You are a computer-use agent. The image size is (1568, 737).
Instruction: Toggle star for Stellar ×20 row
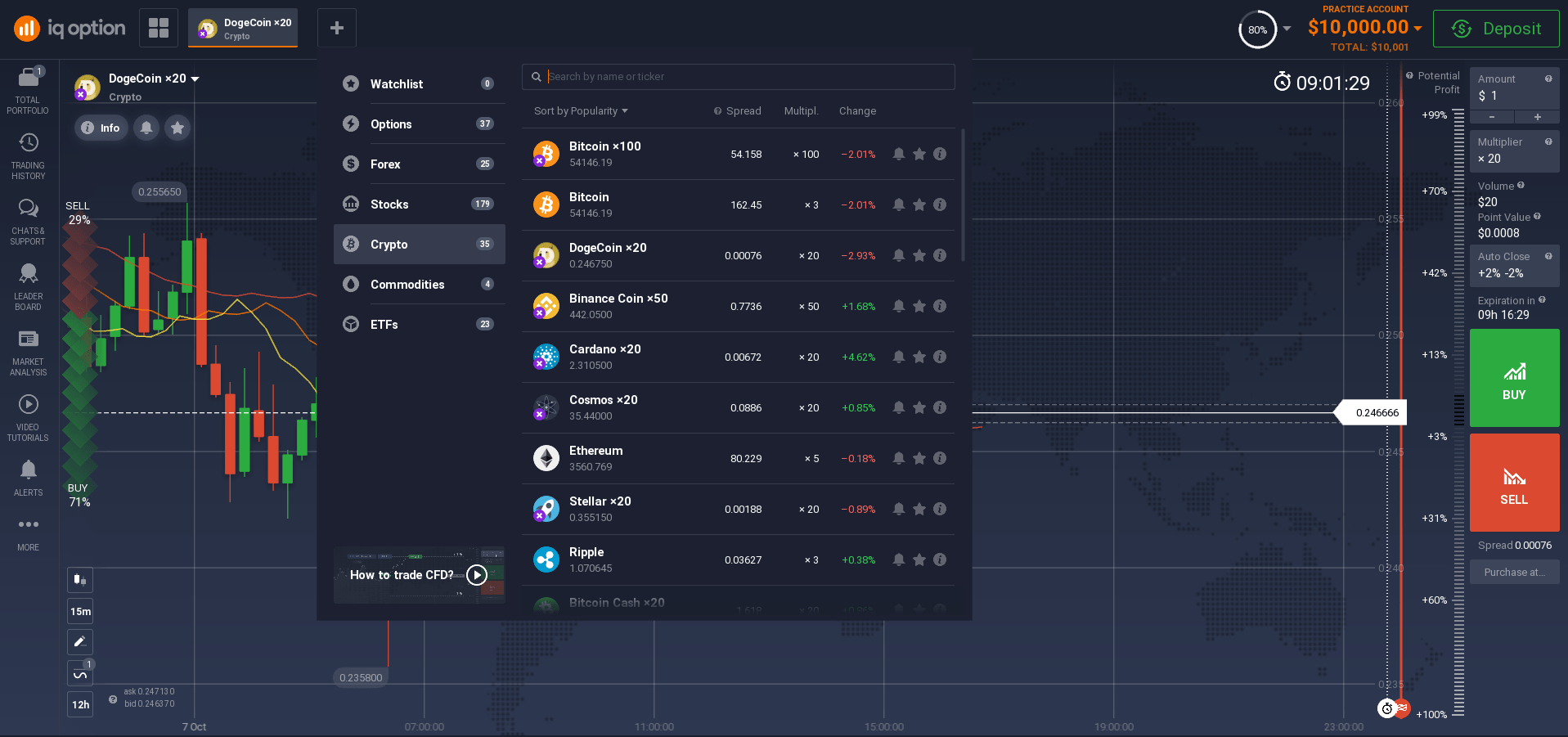(x=919, y=509)
